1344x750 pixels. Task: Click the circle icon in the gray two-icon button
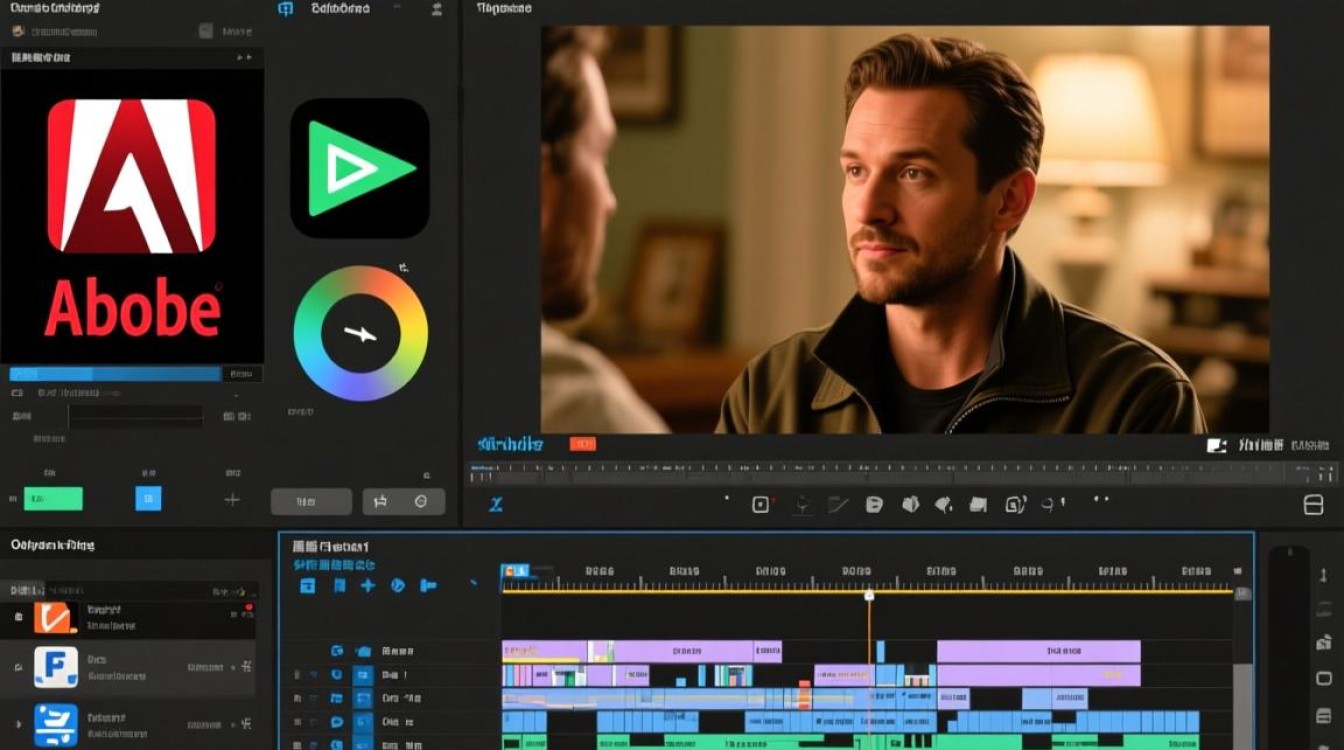click(421, 501)
